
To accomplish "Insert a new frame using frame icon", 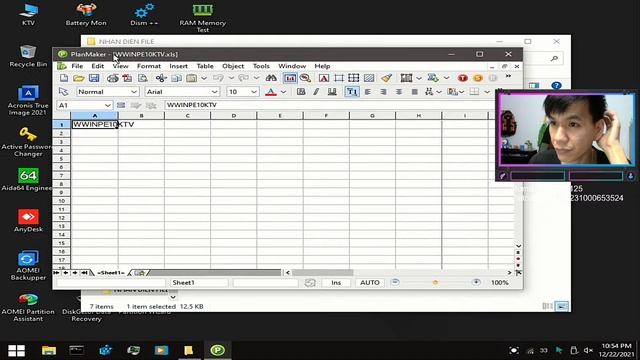I will (x=339, y=78).
